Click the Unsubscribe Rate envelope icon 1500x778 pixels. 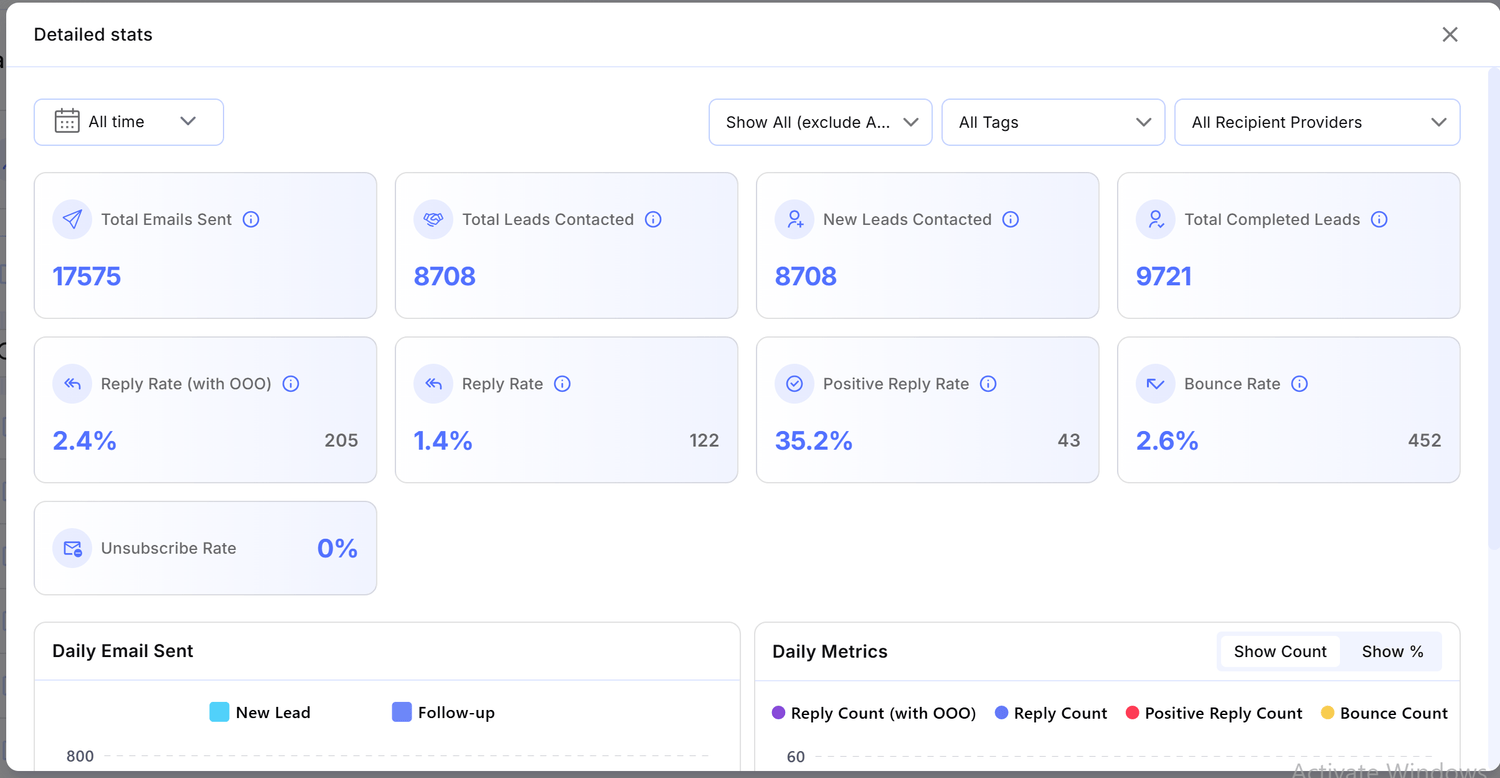click(x=72, y=548)
